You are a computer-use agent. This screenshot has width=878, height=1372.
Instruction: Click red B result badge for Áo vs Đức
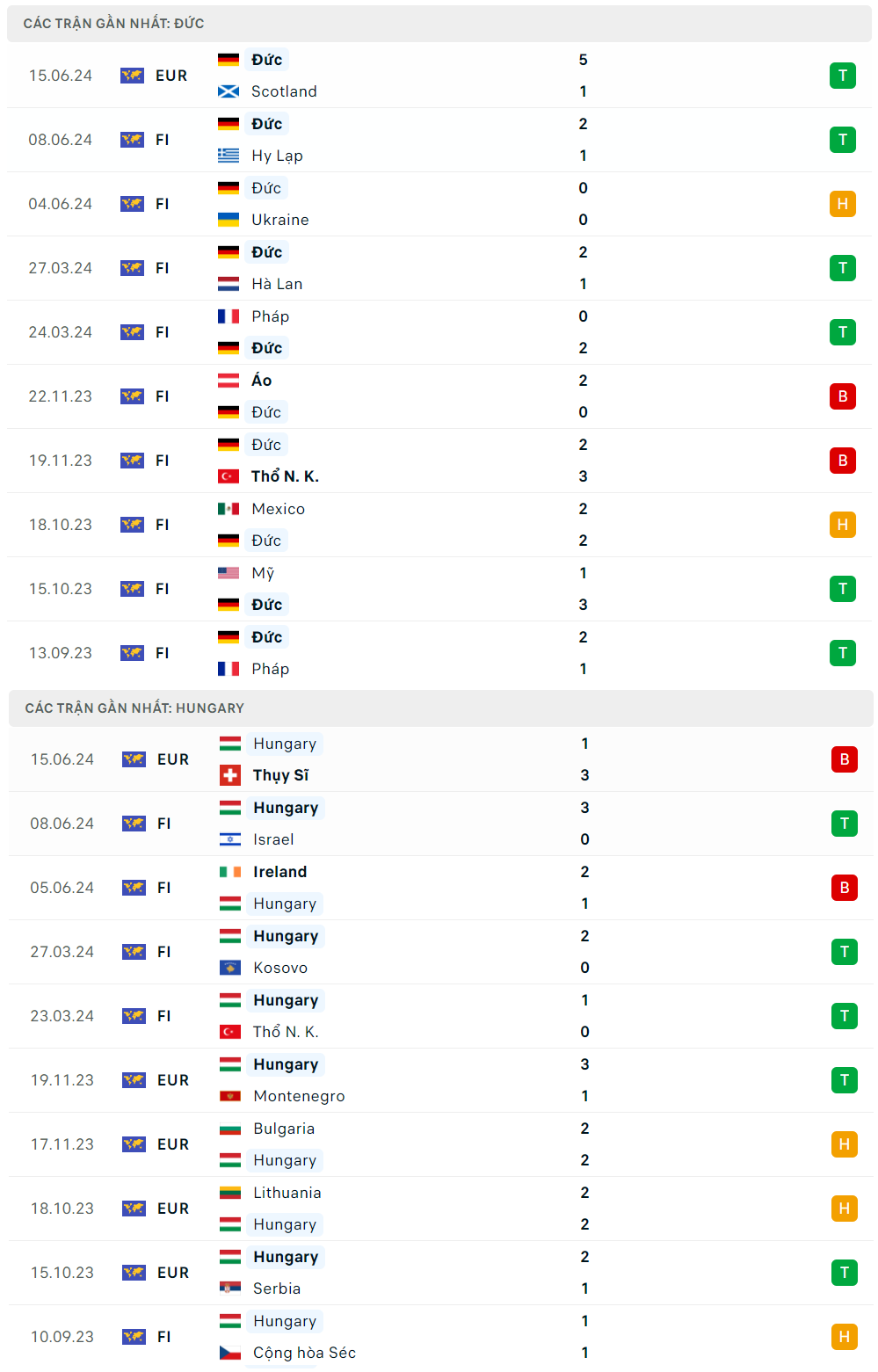pyautogui.click(x=842, y=396)
